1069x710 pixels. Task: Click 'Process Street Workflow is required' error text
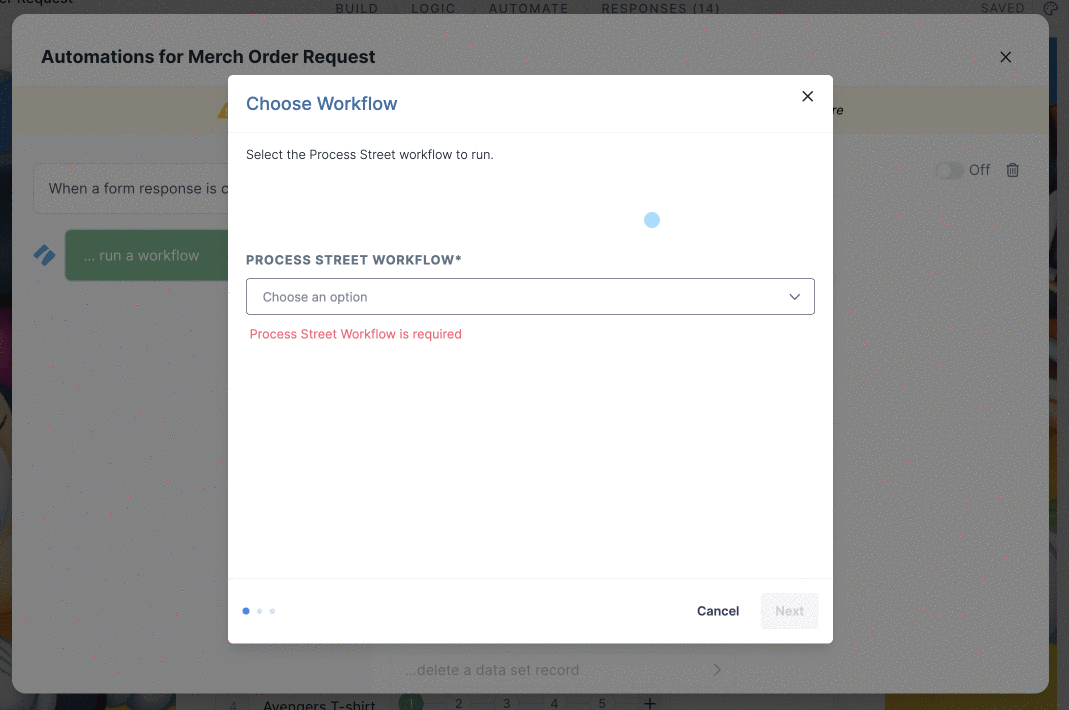click(x=355, y=334)
